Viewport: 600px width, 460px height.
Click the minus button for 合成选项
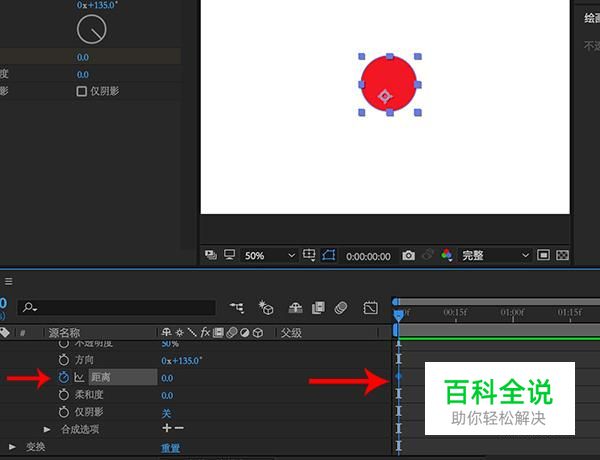[179, 428]
